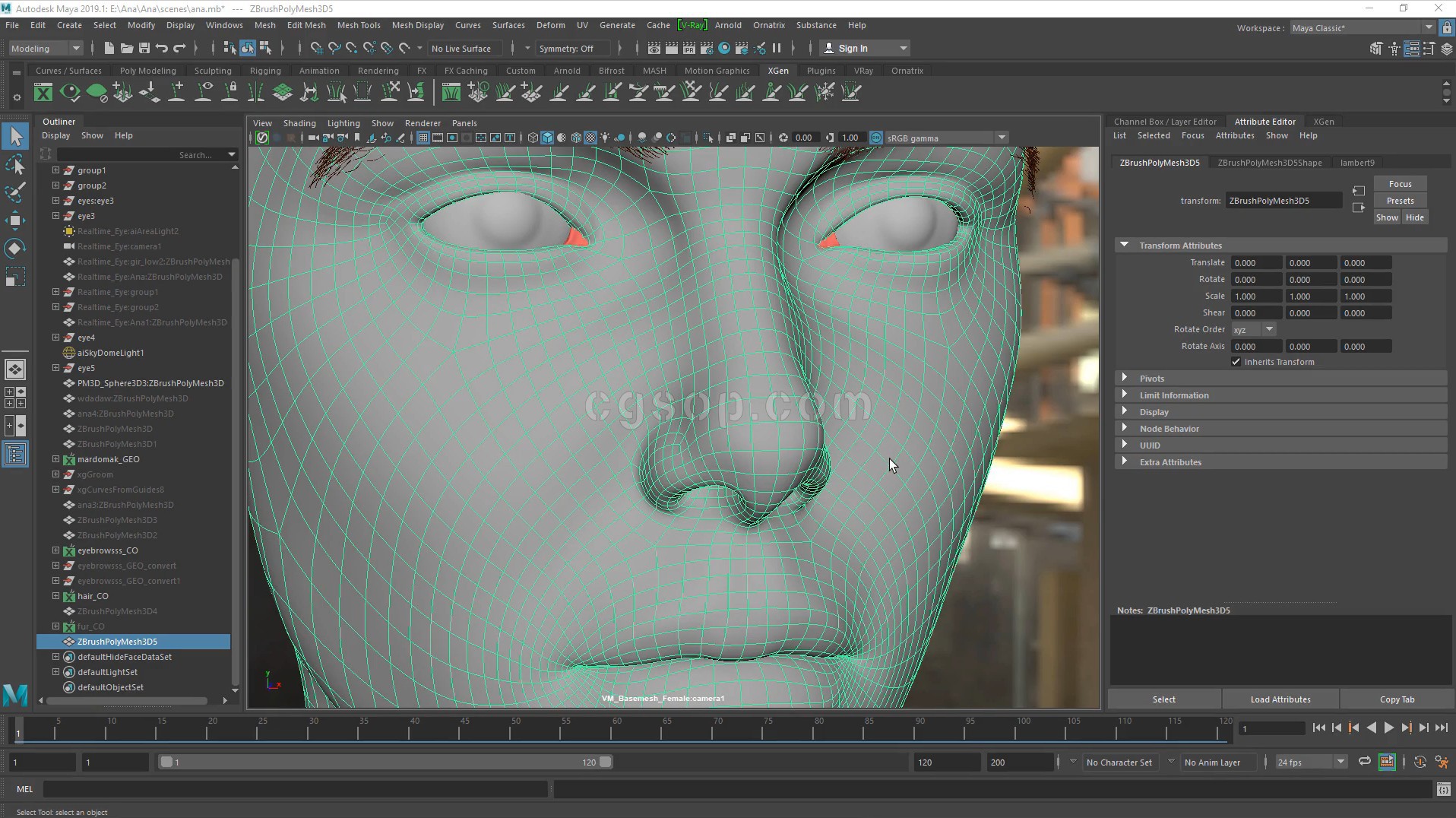Click the range slider right handle

tap(606, 762)
